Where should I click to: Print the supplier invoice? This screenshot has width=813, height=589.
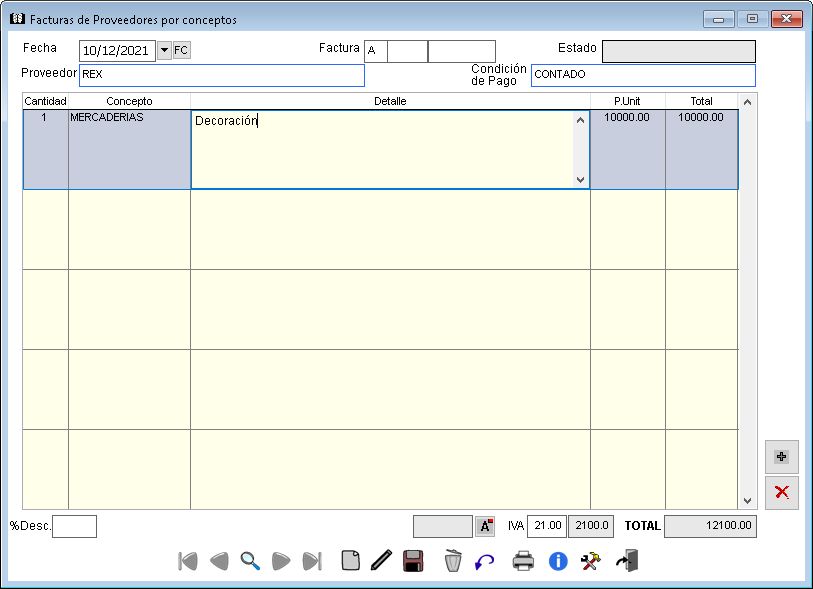pos(521,561)
